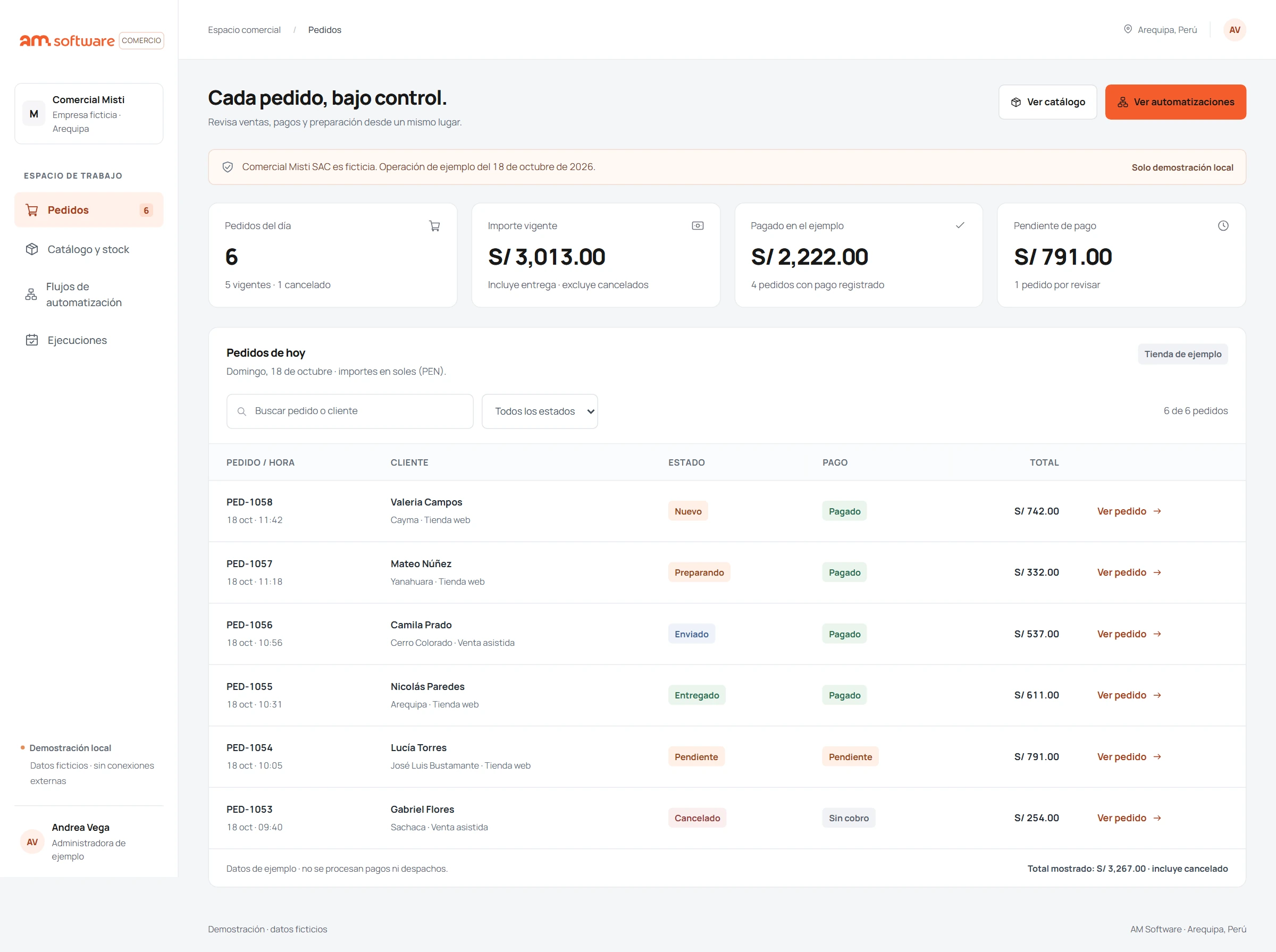Screen dimensions: 1276x952
Task: Click the arrow icon on the PED-1058 row
Action: tap(1157, 511)
